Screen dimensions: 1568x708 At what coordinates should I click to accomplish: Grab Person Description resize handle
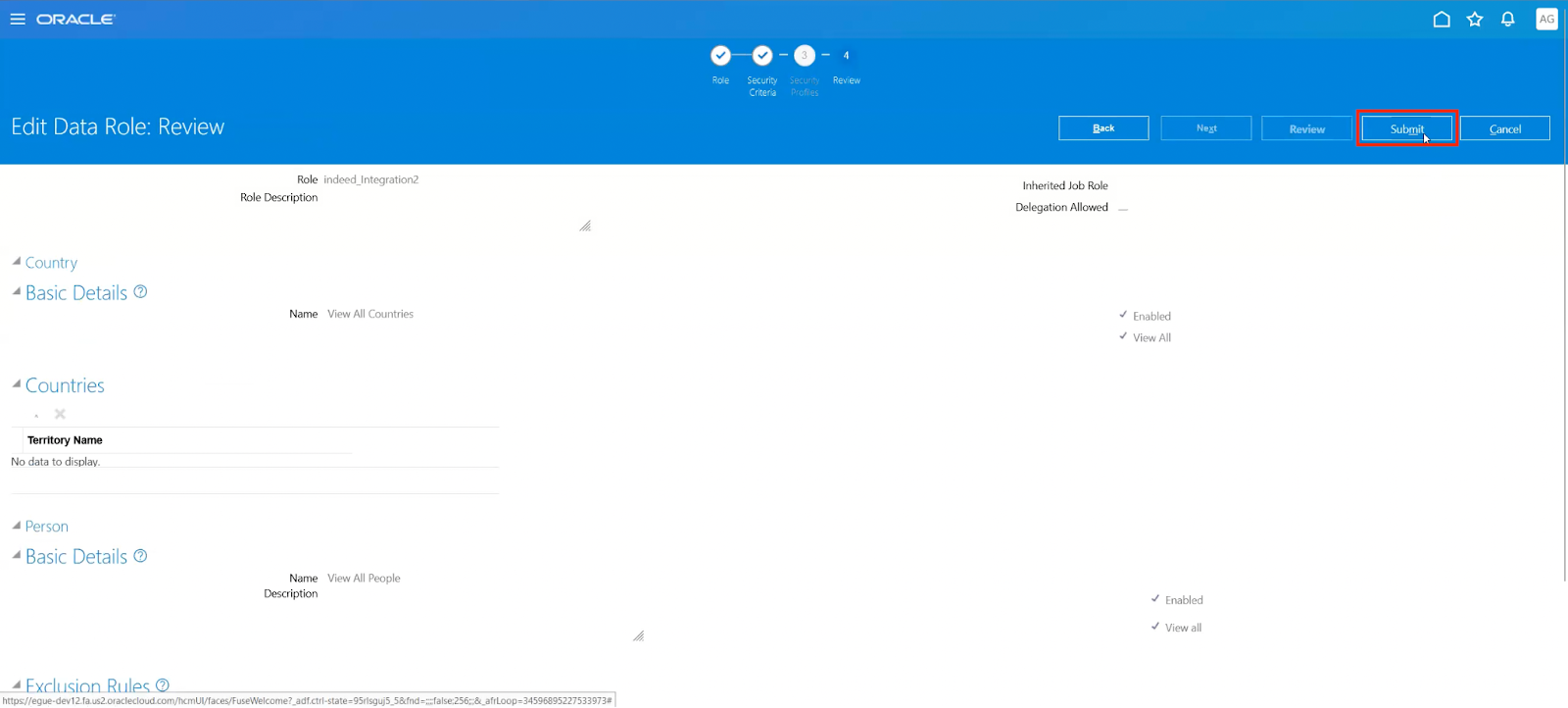point(638,635)
